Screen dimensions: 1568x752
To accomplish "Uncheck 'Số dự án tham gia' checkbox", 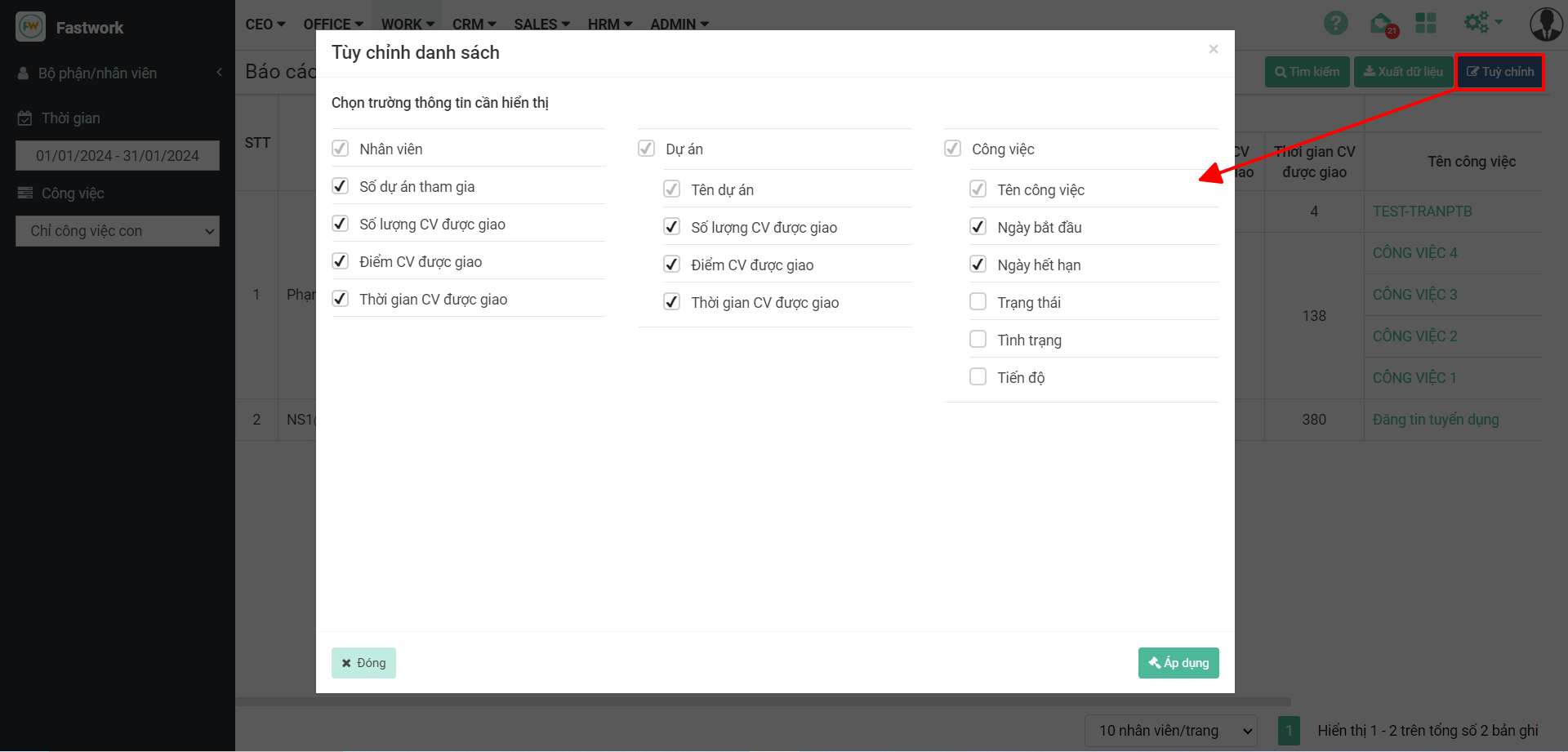I will pos(341,186).
